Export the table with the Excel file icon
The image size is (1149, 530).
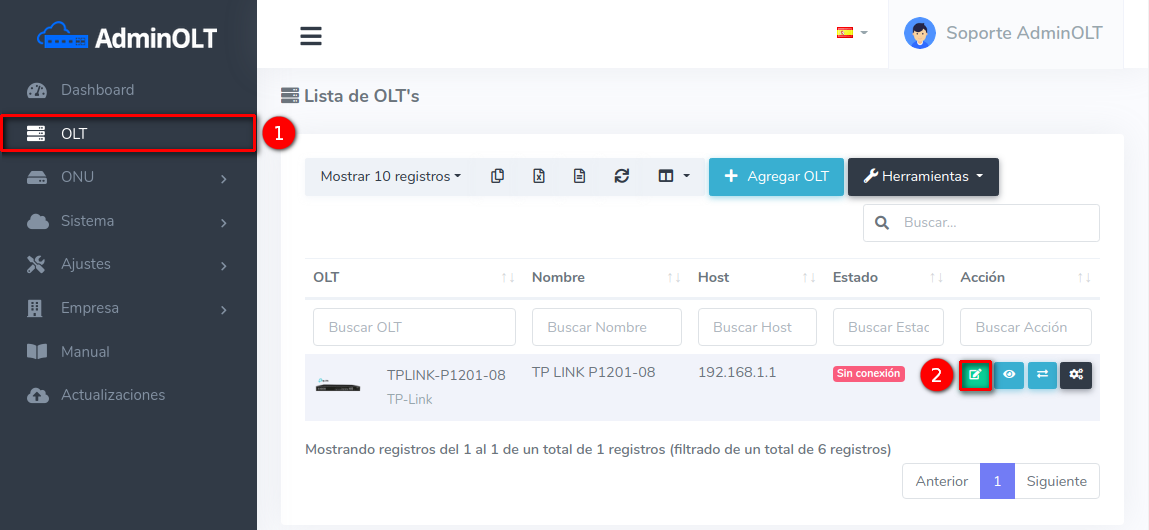click(538, 176)
